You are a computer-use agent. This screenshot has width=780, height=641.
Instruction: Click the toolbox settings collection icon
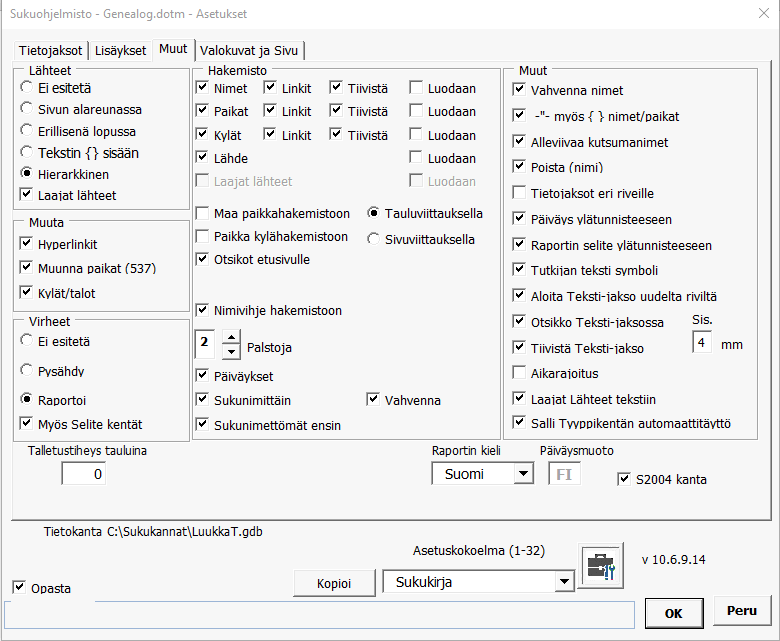(601, 567)
